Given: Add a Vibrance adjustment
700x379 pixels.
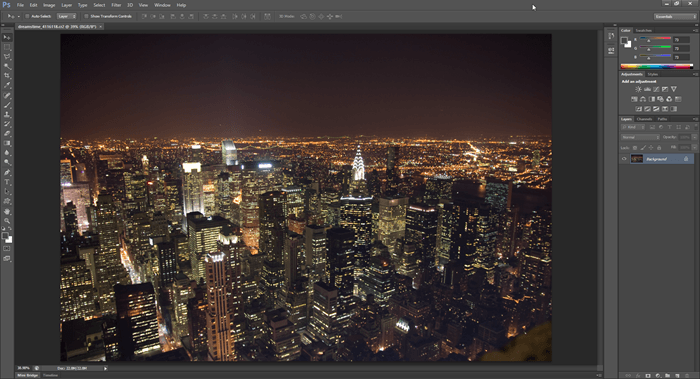Looking at the screenshot, I should coord(674,89).
